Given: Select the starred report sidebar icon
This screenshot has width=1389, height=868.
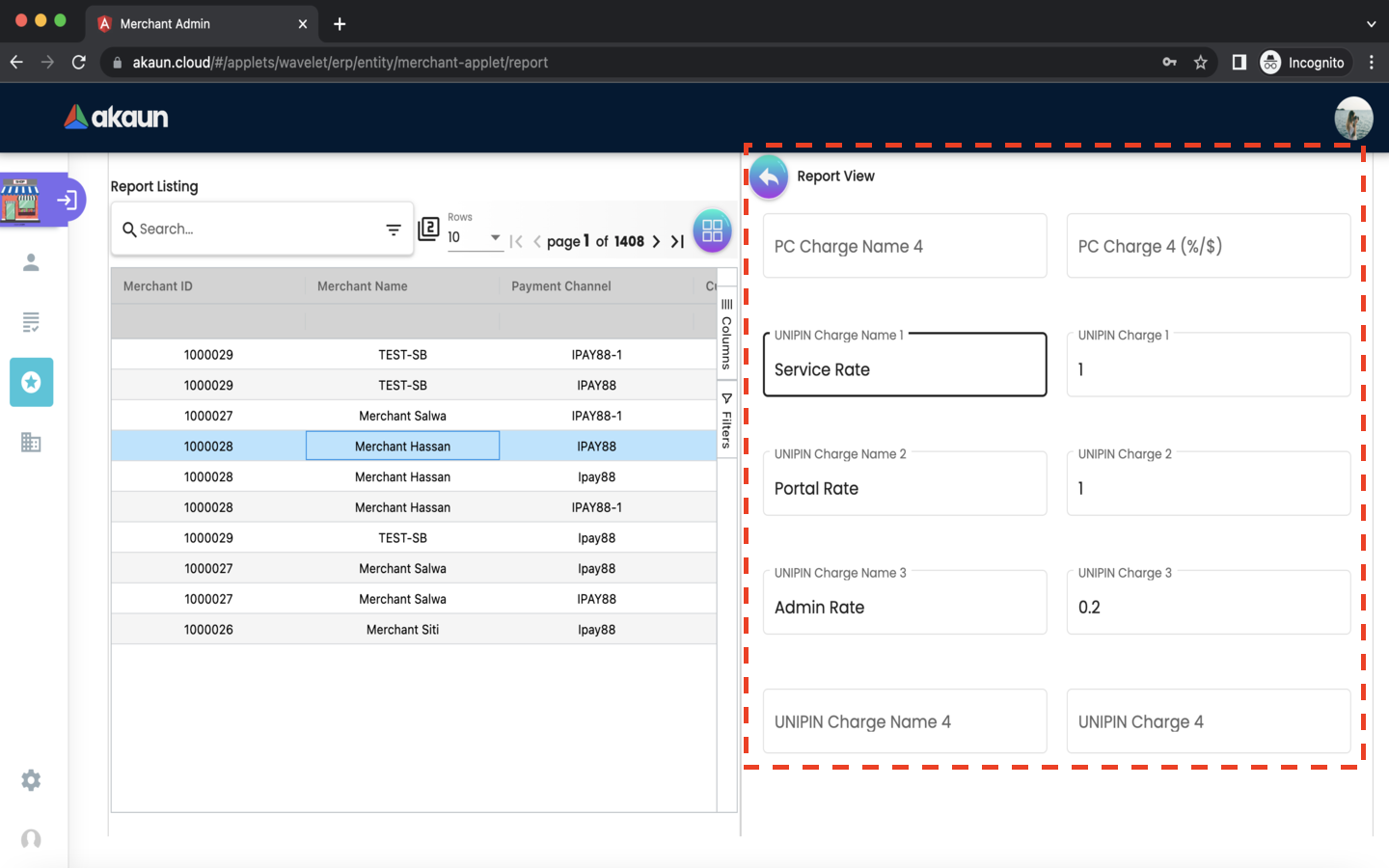Looking at the screenshot, I should click(31, 383).
